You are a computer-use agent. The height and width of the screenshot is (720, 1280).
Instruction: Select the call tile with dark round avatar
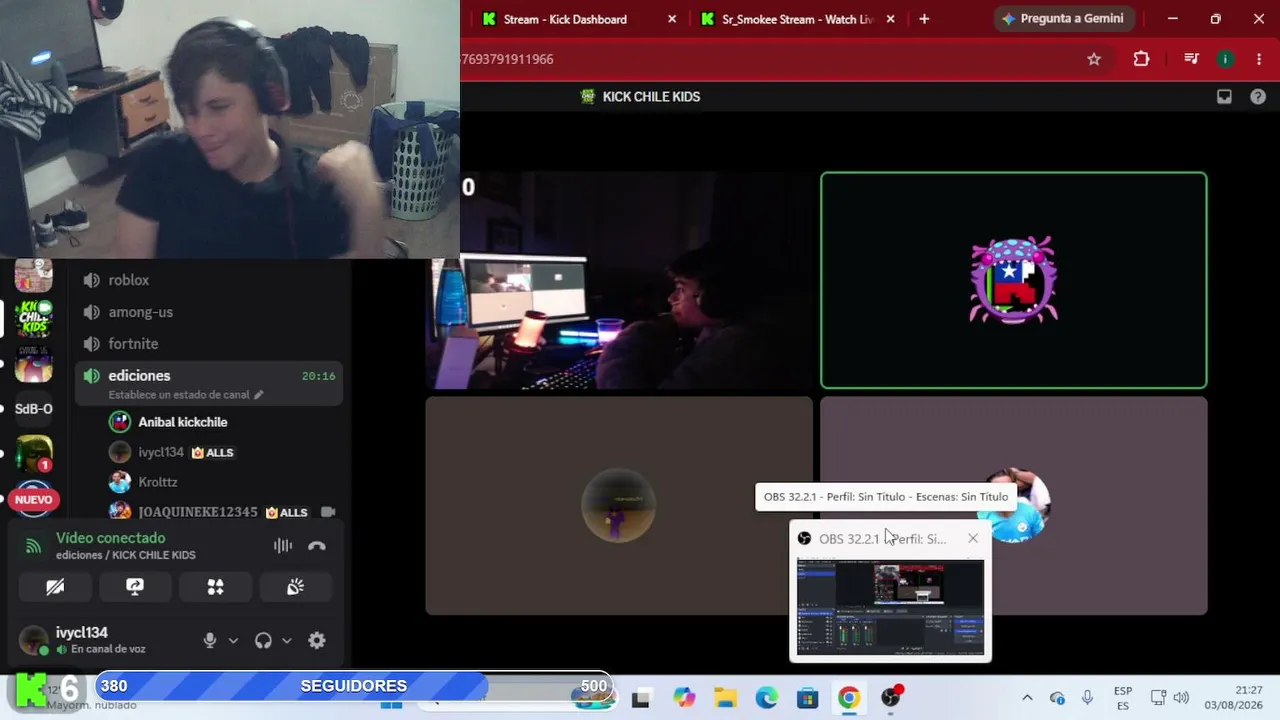click(619, 506)
